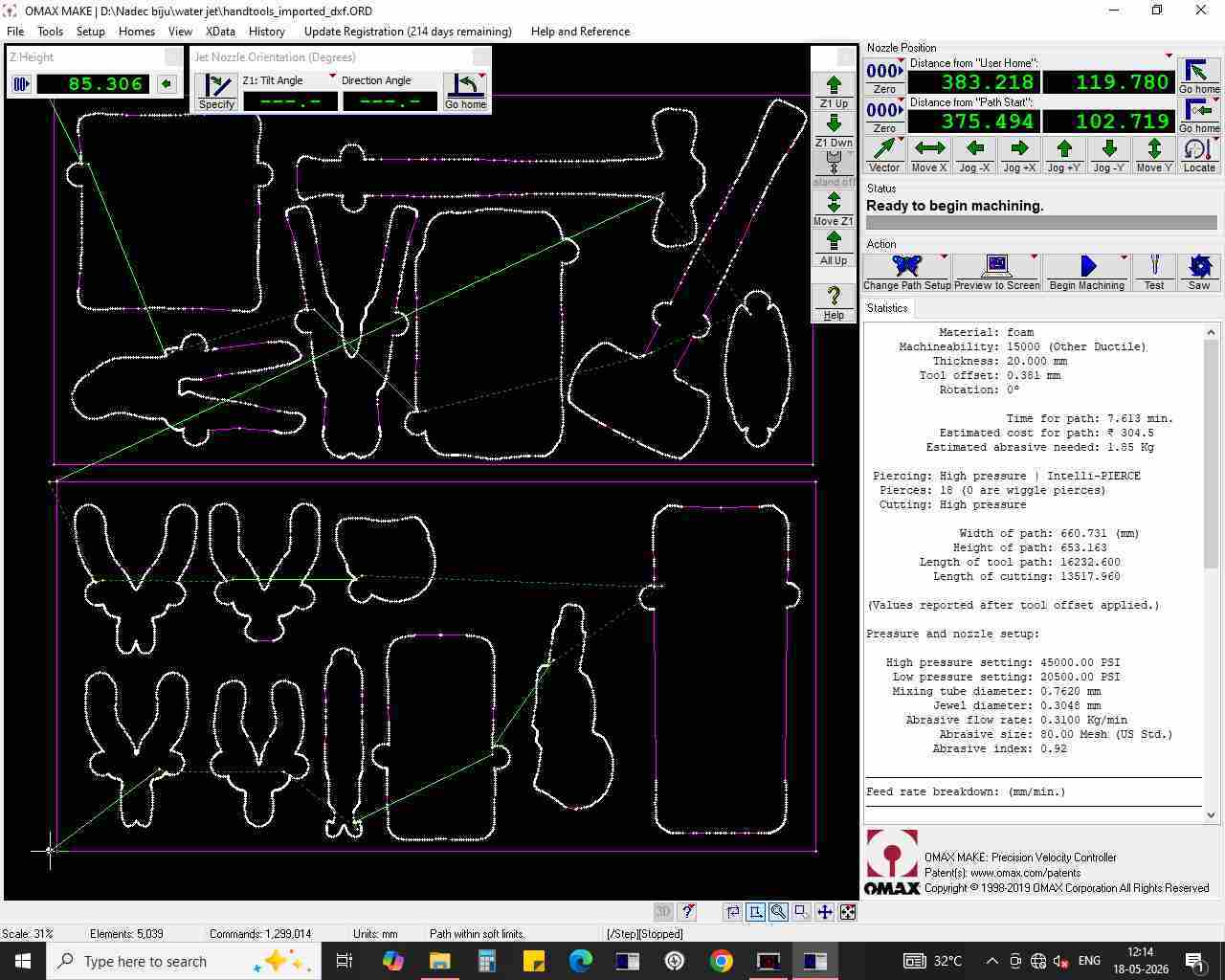
Task: Click the green arrow next to Z Height
Action: 167,84
